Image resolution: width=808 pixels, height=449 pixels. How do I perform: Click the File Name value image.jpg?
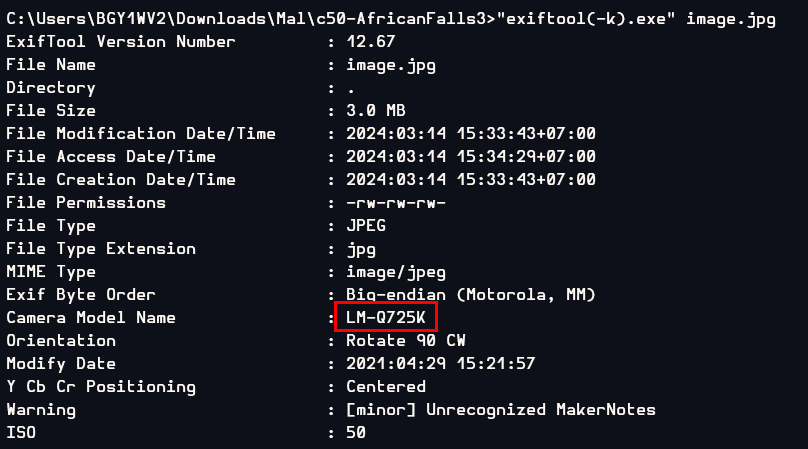(x=391, y=65)
